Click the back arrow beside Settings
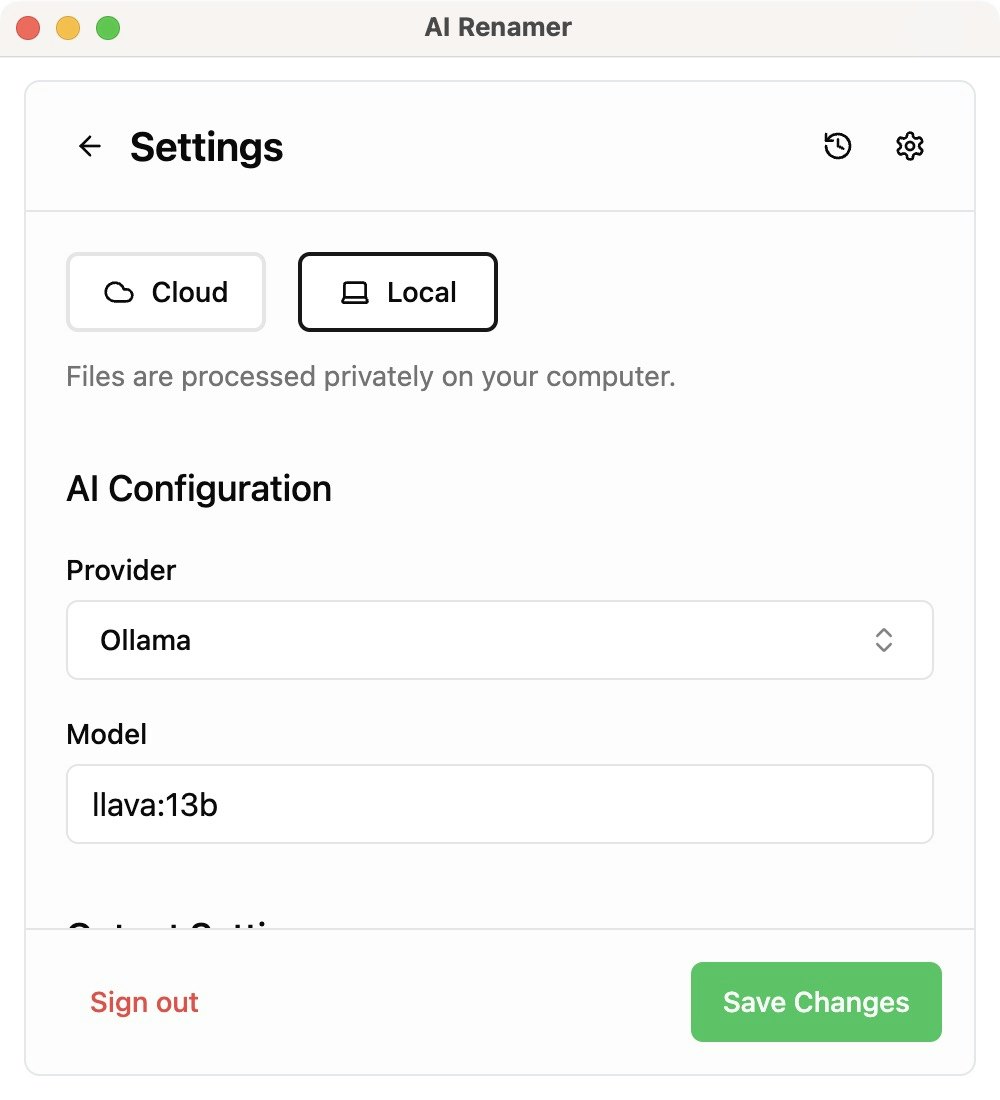This screenshot has width=1000, height=1100. pos(90,147)
